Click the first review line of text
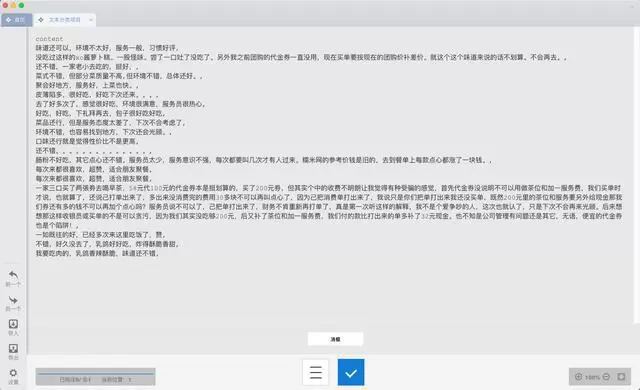The width and height of the screenshot is (640, 390). 107,48
